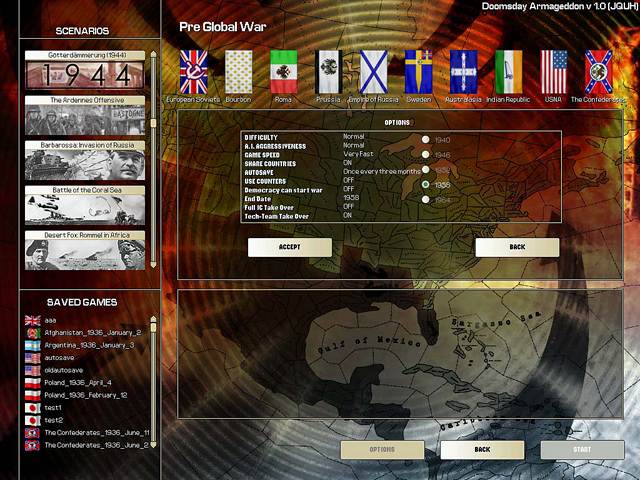Click saved games scroll down arrow
The width and height of the screenshot is (640, 480).
tap(153, 444)
